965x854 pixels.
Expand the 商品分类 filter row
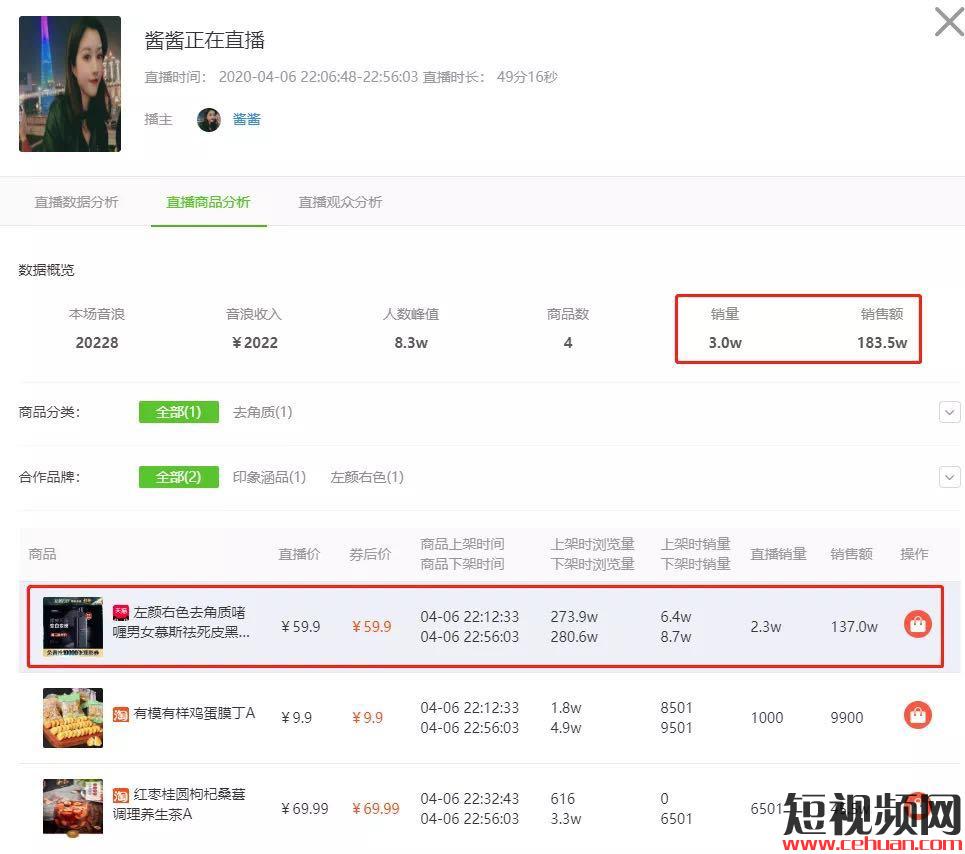click(x=949, y=412)
